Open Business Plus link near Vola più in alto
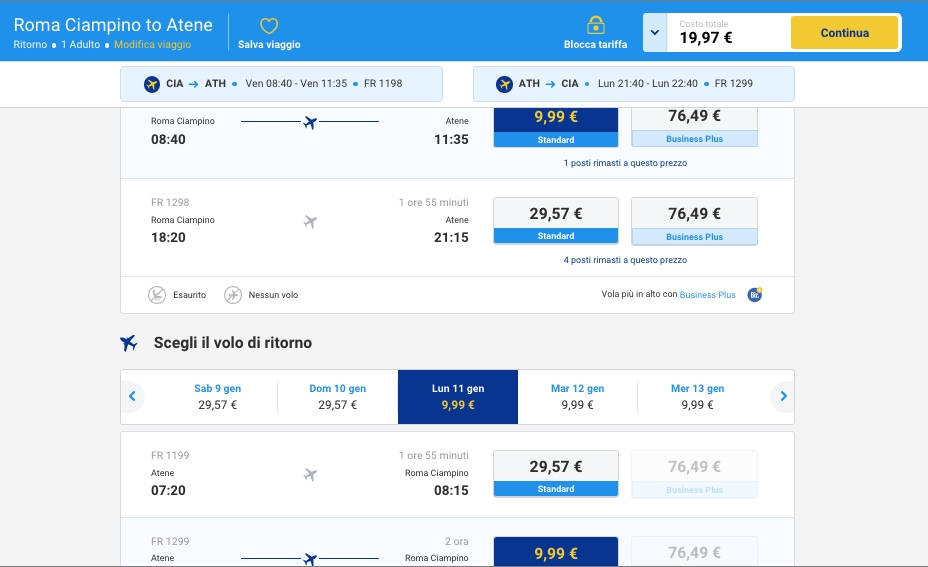Screen dimensions: 928x567 coord(707,295)
